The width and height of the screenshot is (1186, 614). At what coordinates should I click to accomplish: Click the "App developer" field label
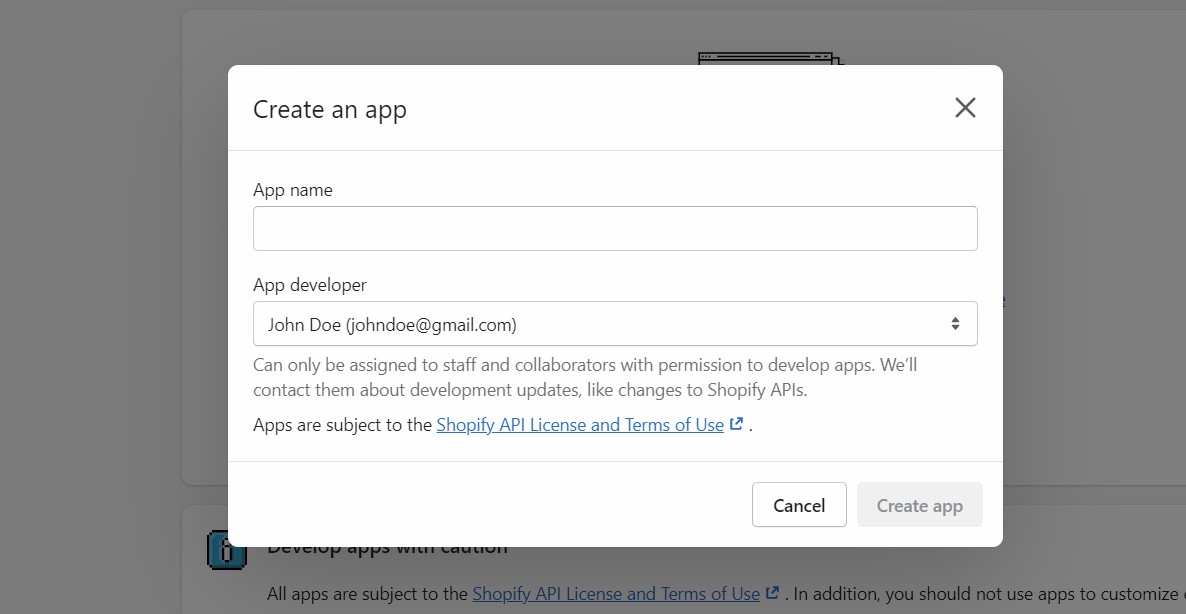pos(310,285)
